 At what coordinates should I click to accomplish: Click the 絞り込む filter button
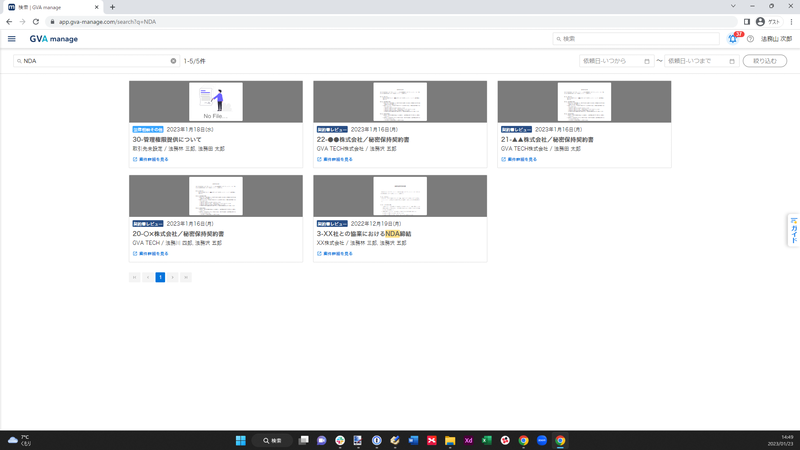click(x=764, y=61)
